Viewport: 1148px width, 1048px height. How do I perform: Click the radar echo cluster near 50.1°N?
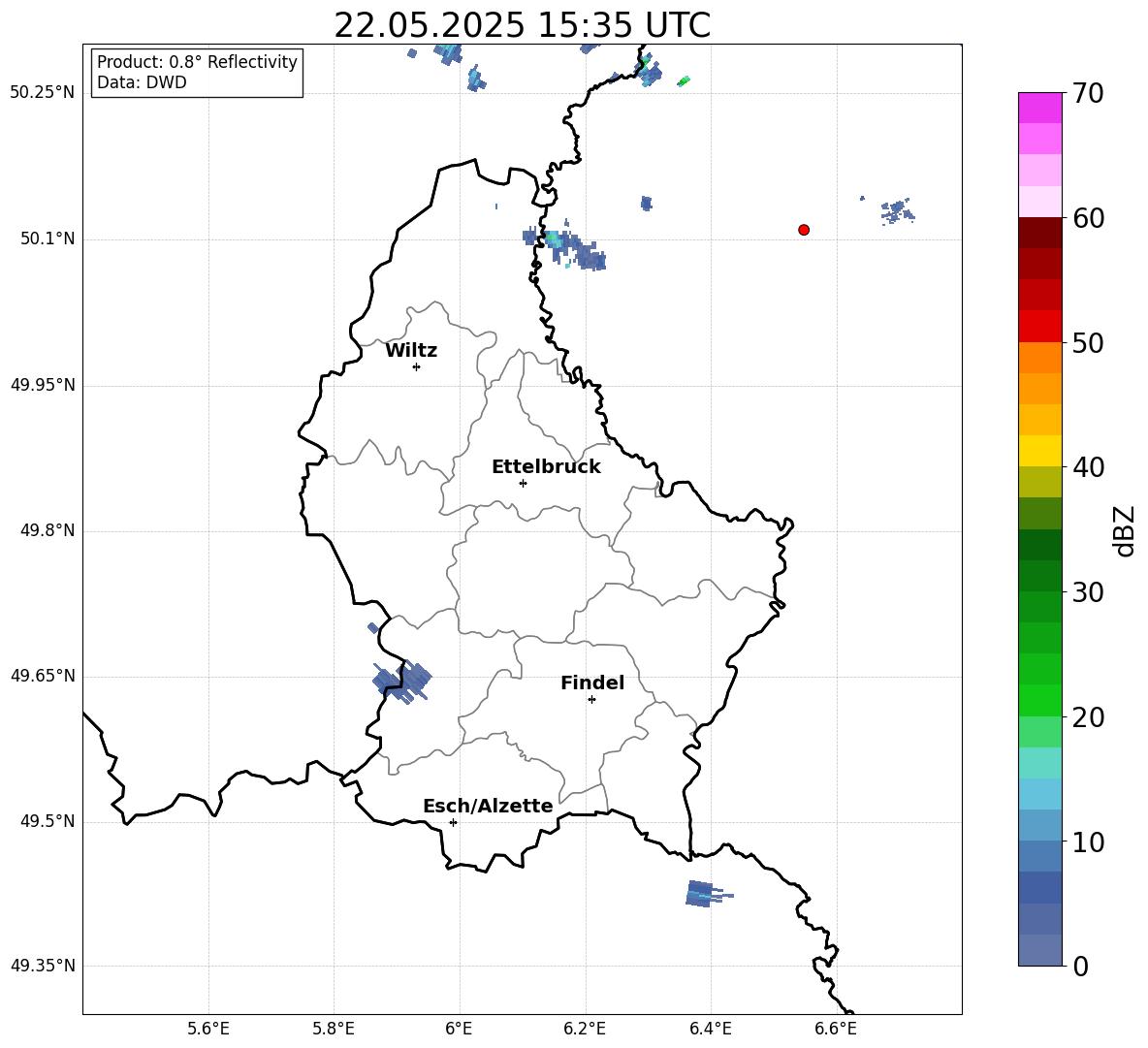(x=566, y=246)
